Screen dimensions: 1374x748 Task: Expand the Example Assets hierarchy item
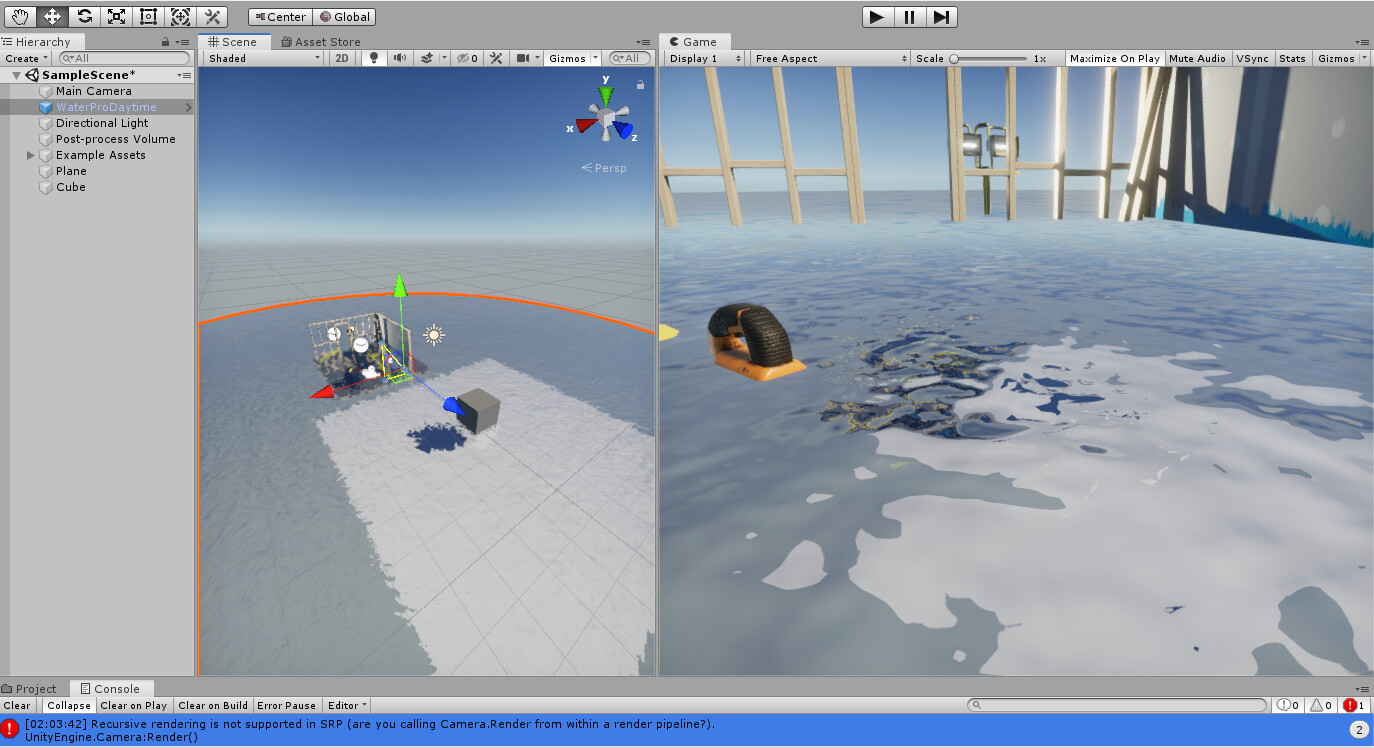(30, 155)
